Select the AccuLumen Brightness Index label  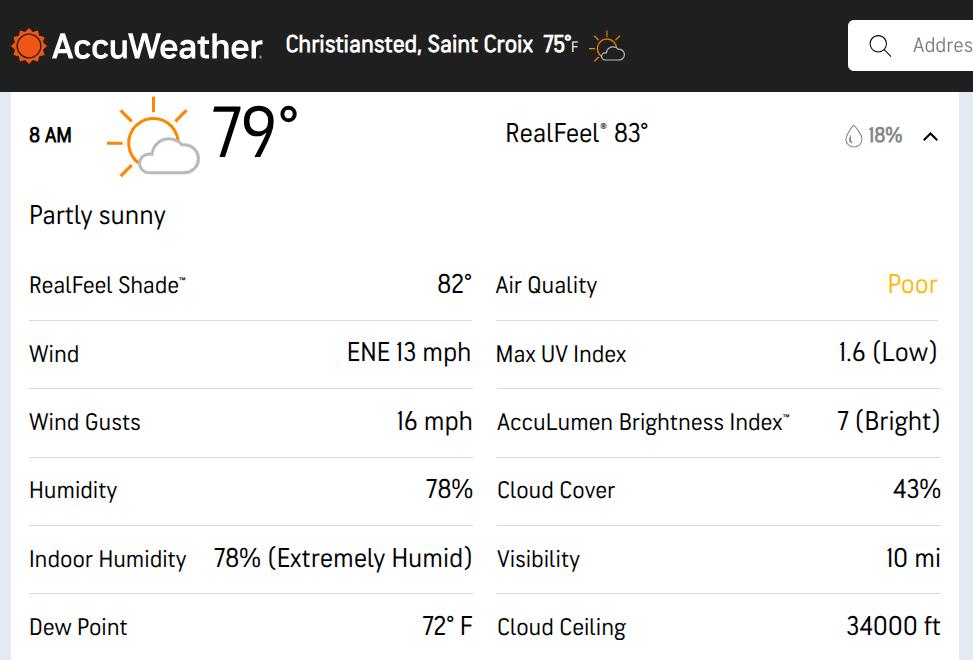click(642, 422)
